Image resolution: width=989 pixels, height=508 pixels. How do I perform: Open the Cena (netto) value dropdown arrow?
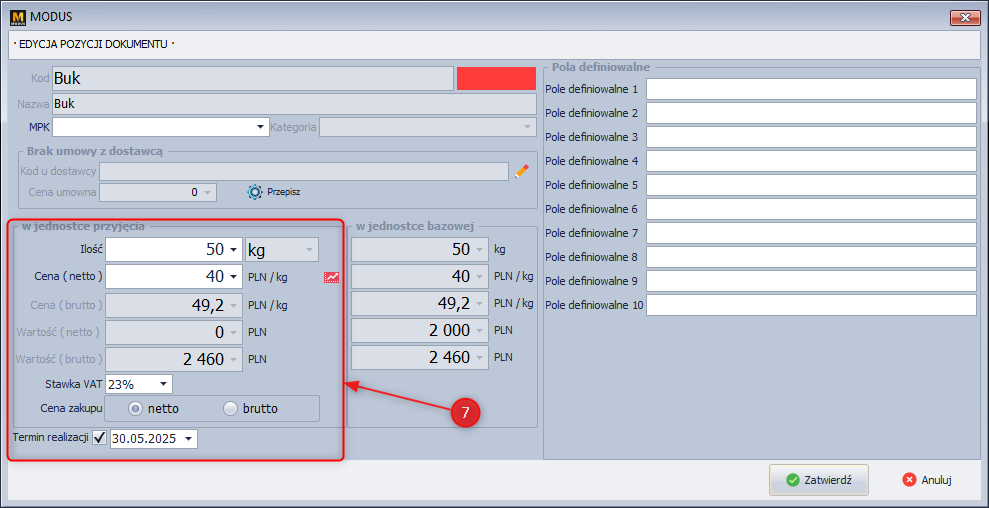[x=234, y=277]
